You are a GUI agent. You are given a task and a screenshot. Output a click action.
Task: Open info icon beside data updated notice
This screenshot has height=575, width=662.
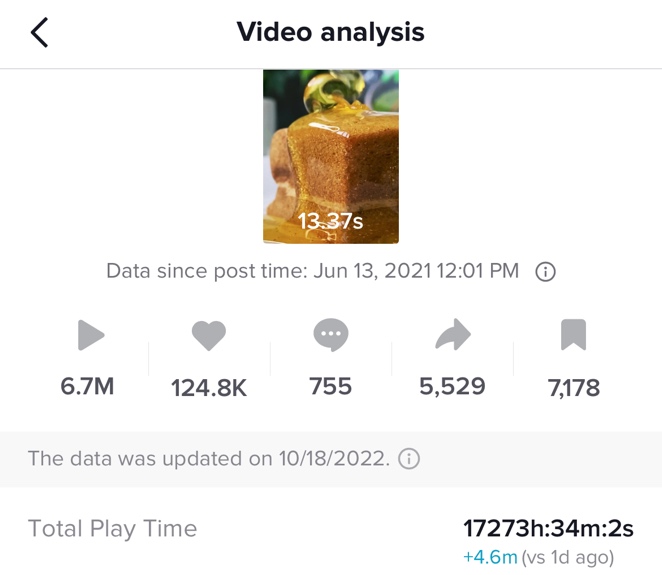(x=409, y=459)
